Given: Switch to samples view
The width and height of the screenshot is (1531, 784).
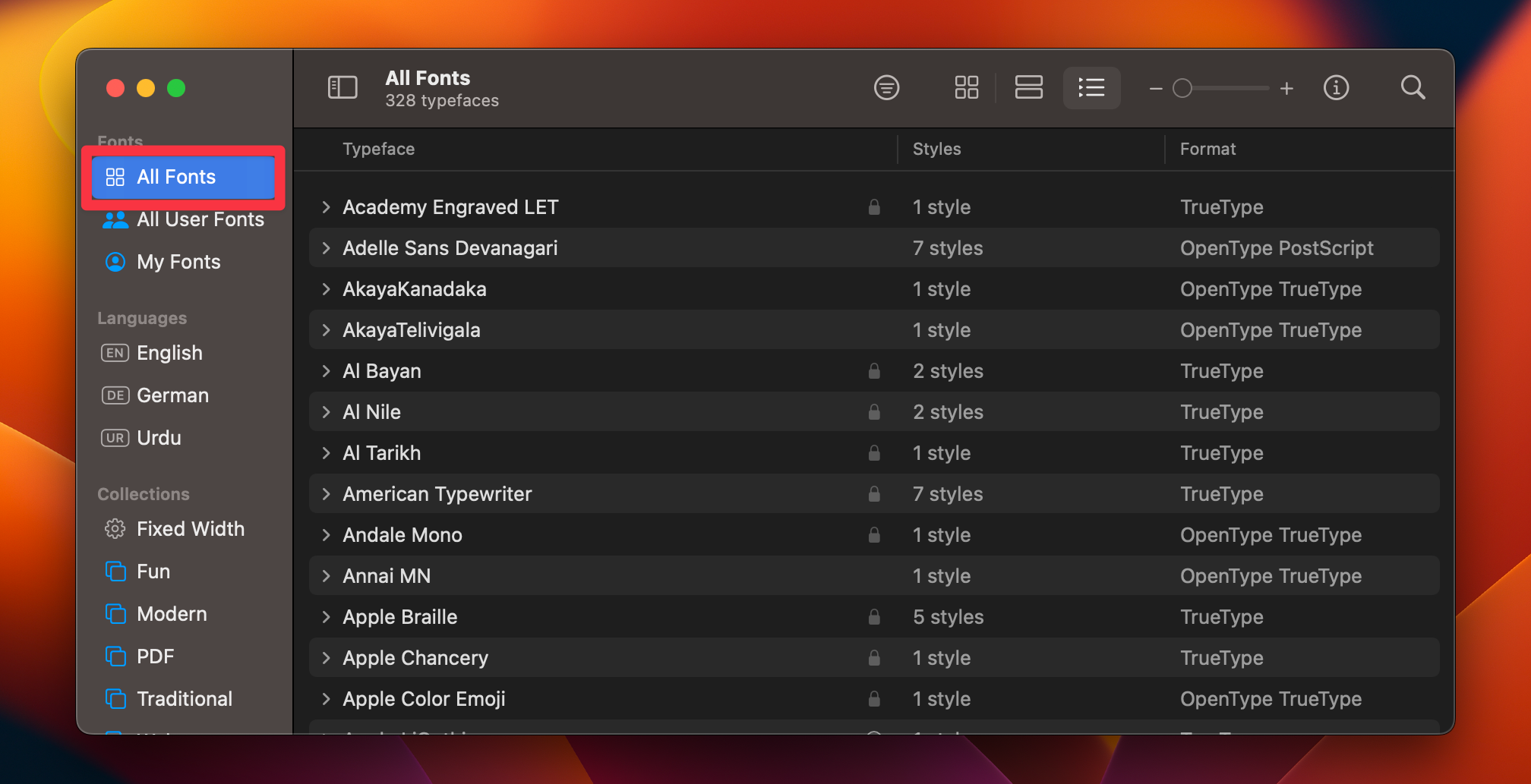Looking at the screenshot, I should click(x=1029, y=87).
